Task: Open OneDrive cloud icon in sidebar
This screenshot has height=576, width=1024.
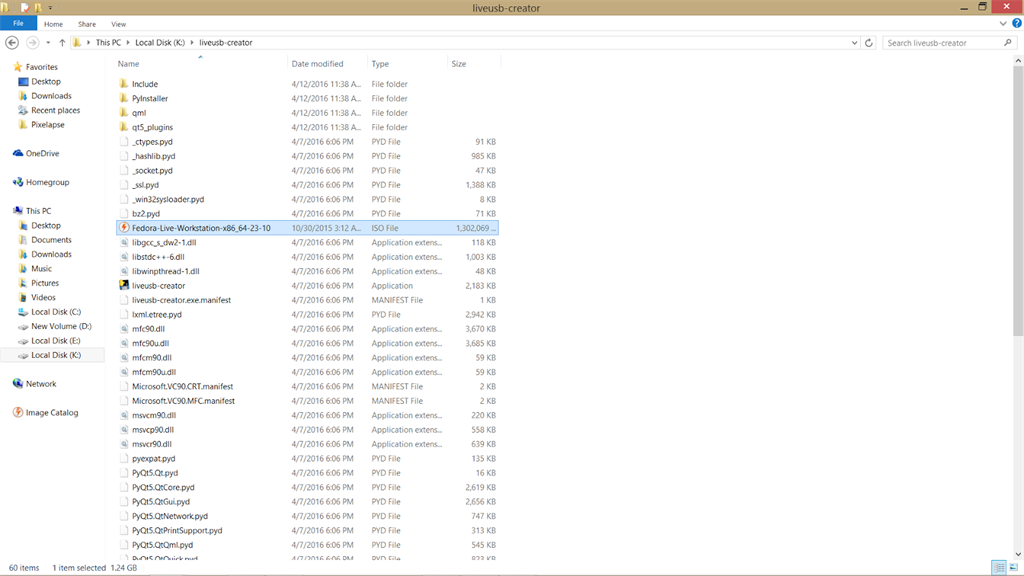Action: 18,153
